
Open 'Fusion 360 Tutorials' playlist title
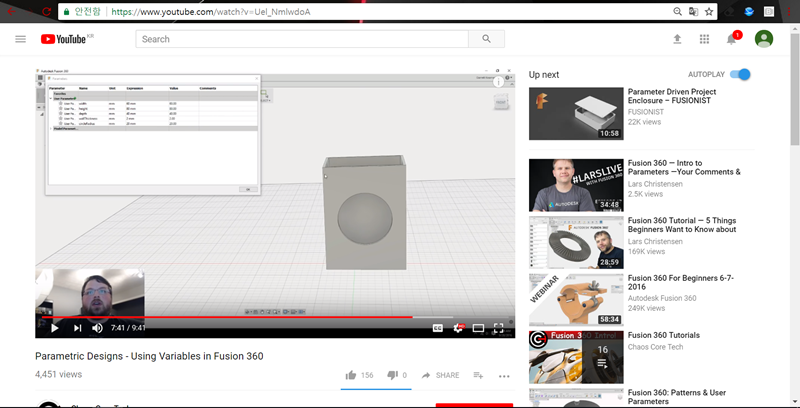click(x=664, y=335)
